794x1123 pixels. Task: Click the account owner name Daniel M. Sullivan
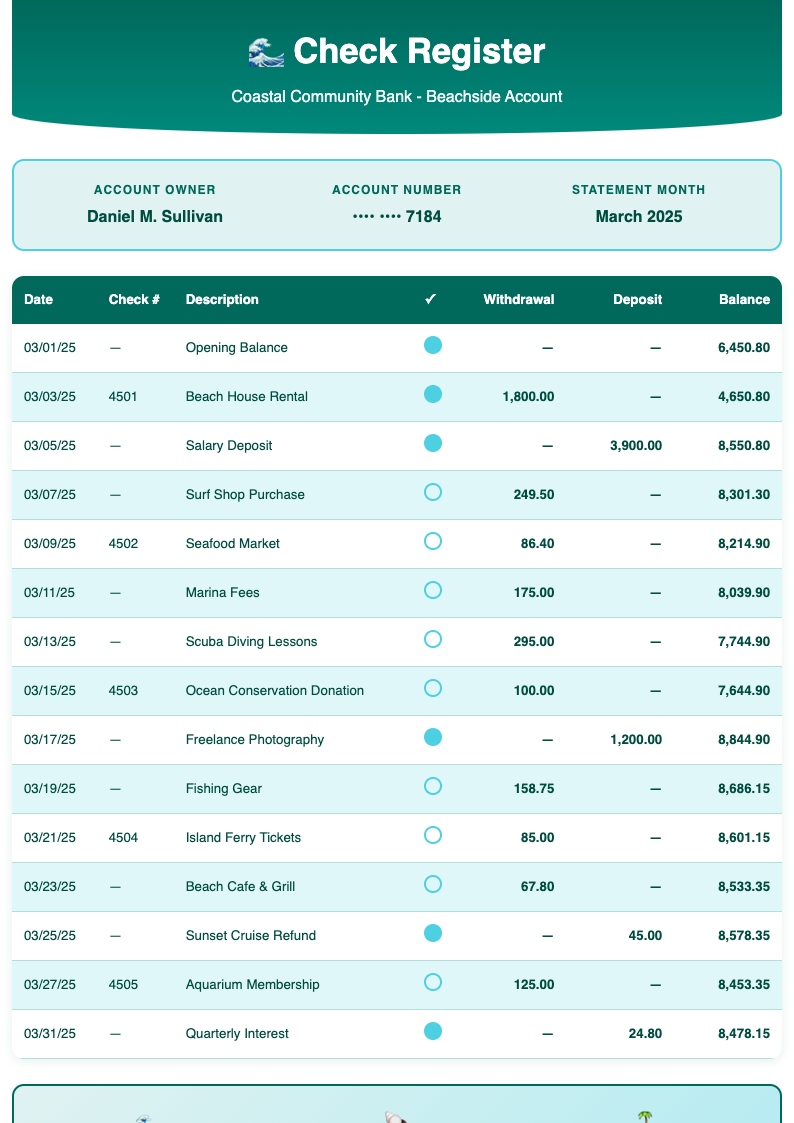pyautogui.click(x=155, y=216)
